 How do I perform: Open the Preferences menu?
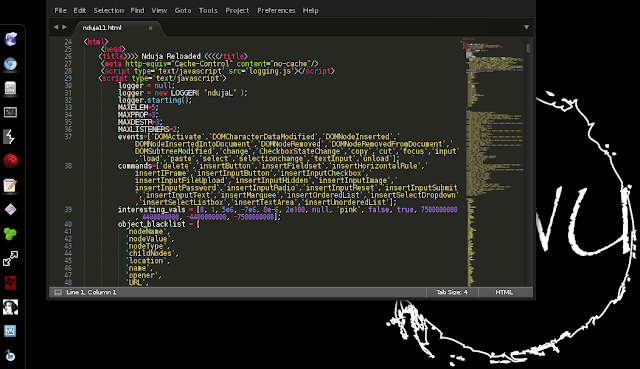coord(276,11)
